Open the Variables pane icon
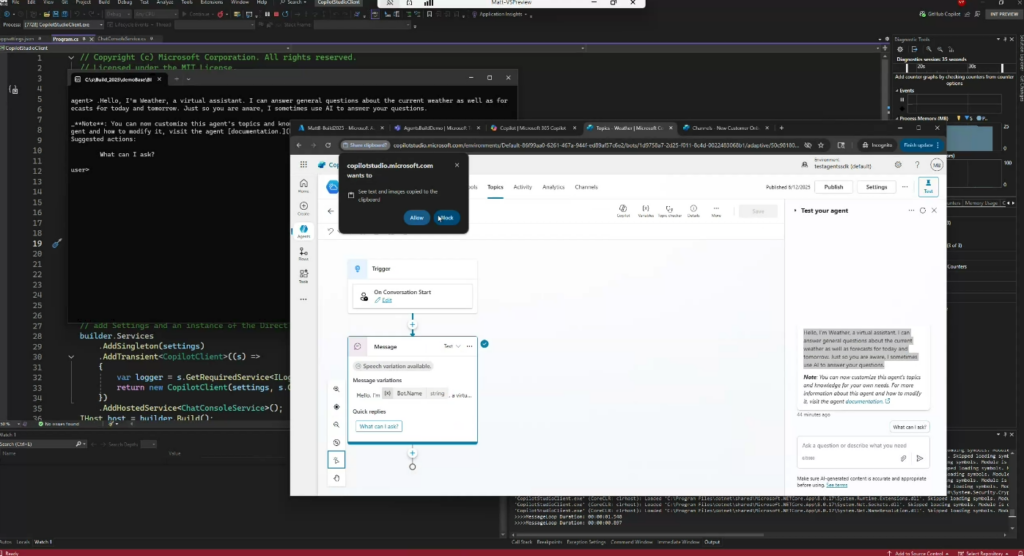This screenshot has width=1024, height=556. (x=645, y=211)
